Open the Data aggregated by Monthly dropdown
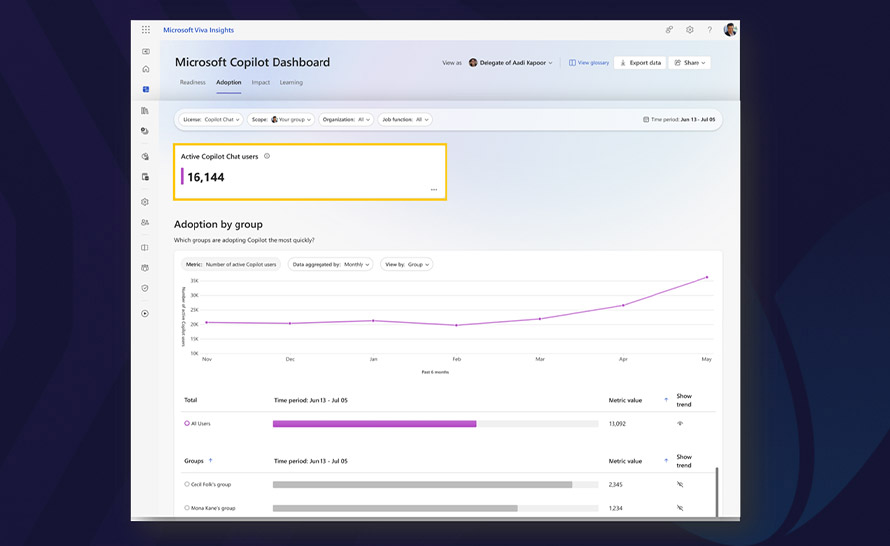This screenshot has height=546, width=890. tap(330, 265)
